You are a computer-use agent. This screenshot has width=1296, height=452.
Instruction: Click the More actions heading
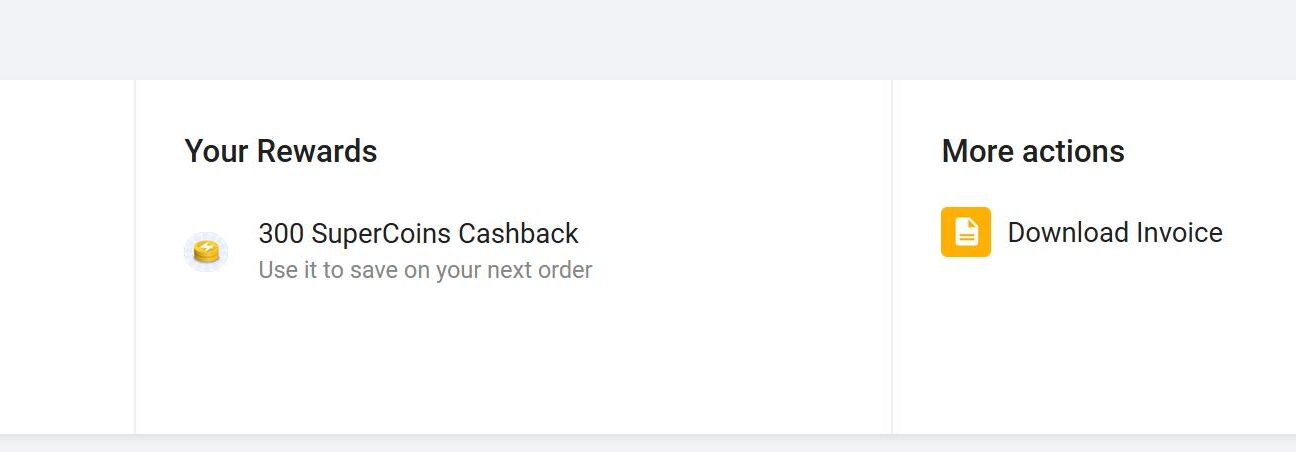tap(1033, 151)
